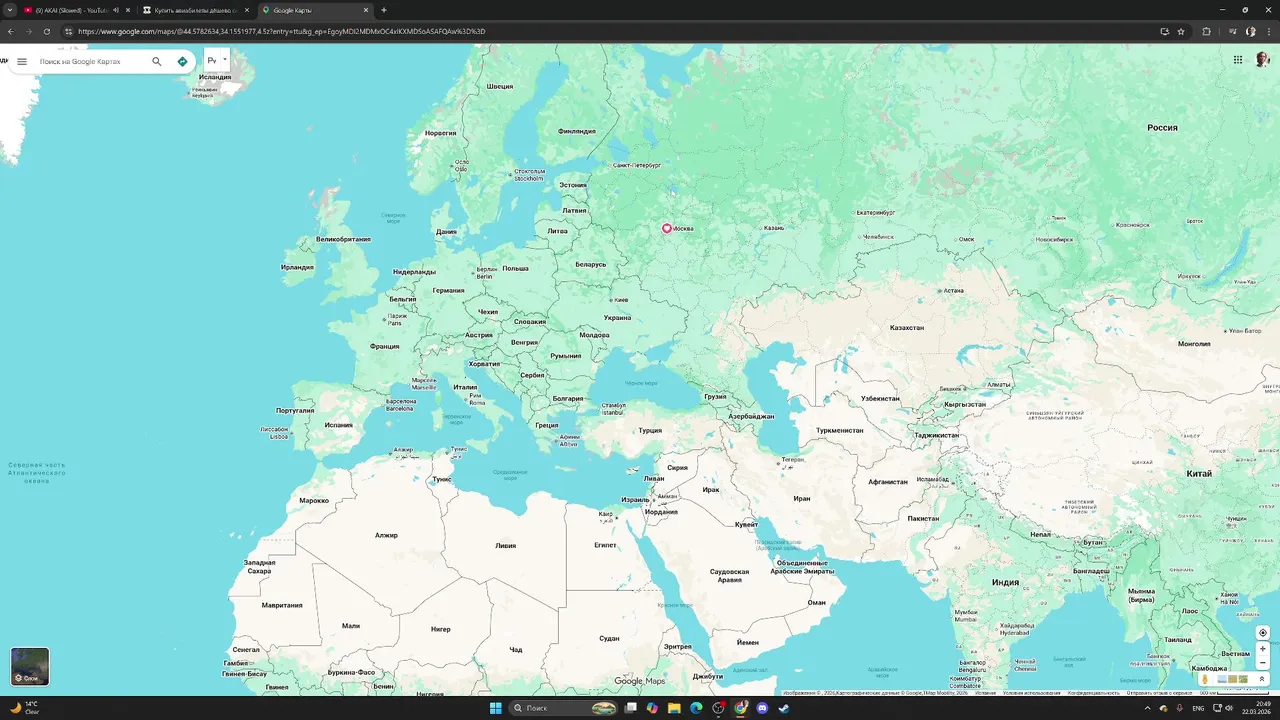
Task: Click 'Отправить отзыв о сервисе' link
Action: click(1159, 692)
